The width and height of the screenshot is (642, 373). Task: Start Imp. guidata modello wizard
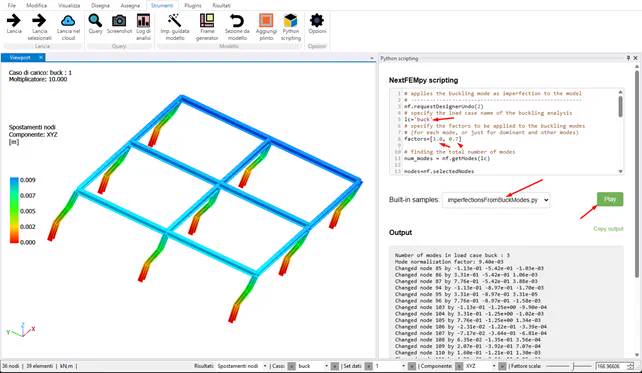[174, 20]
